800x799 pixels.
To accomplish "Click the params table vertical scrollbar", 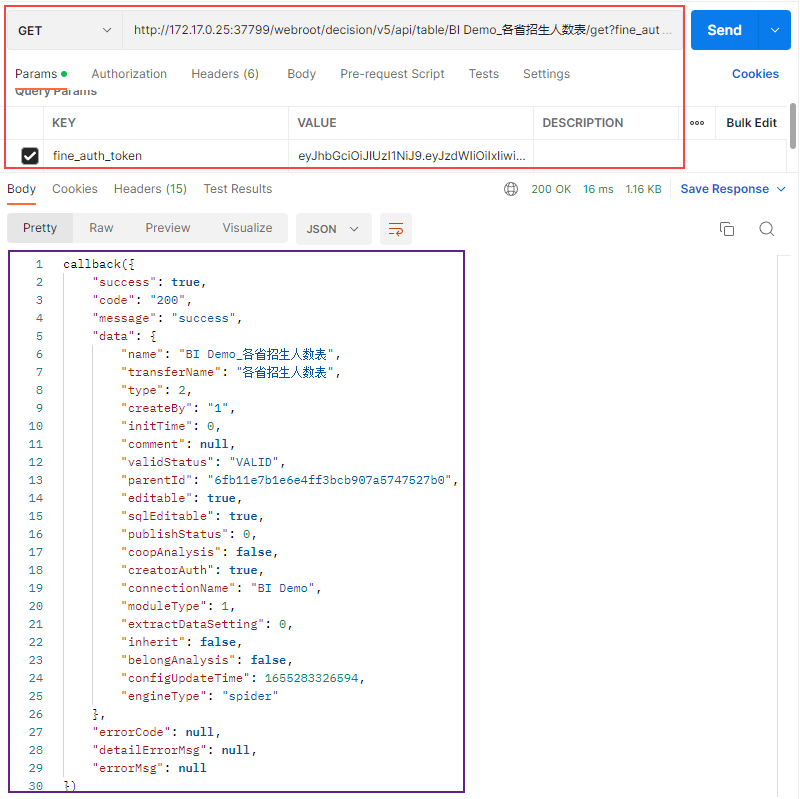I will click(x=793, y=125).
